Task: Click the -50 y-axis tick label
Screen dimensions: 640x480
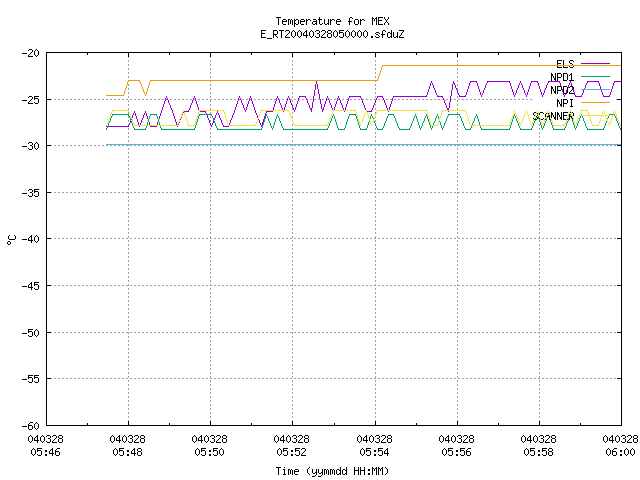Action: click(31, 333)
